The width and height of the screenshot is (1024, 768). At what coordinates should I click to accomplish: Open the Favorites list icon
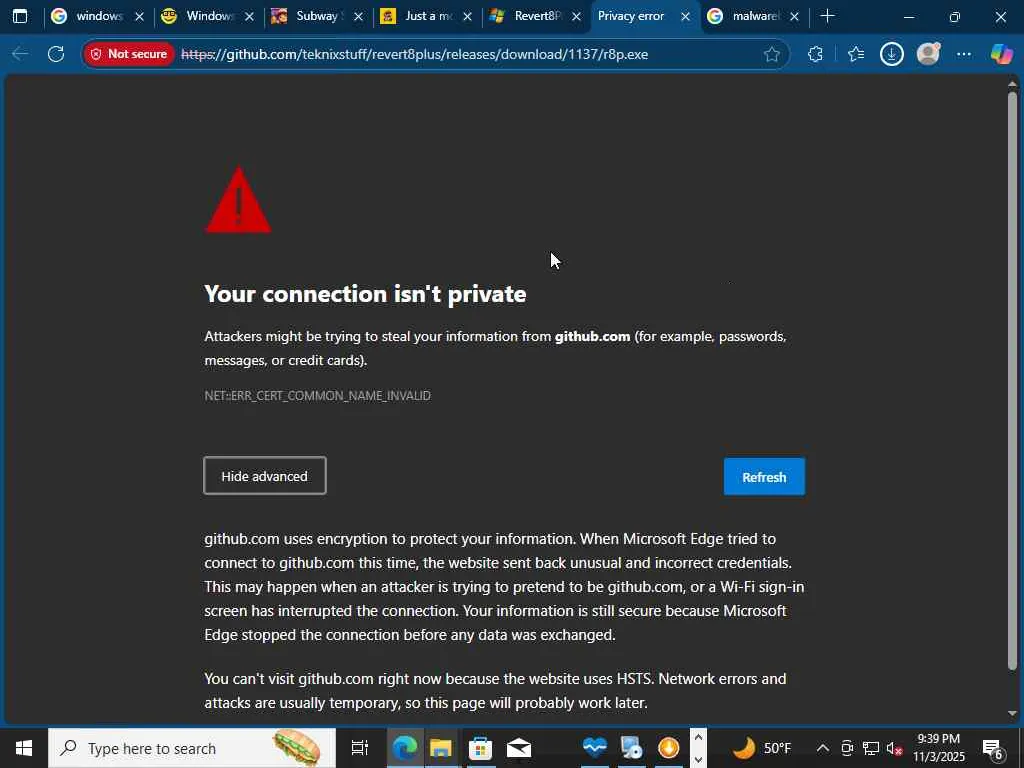coord(856,54)
